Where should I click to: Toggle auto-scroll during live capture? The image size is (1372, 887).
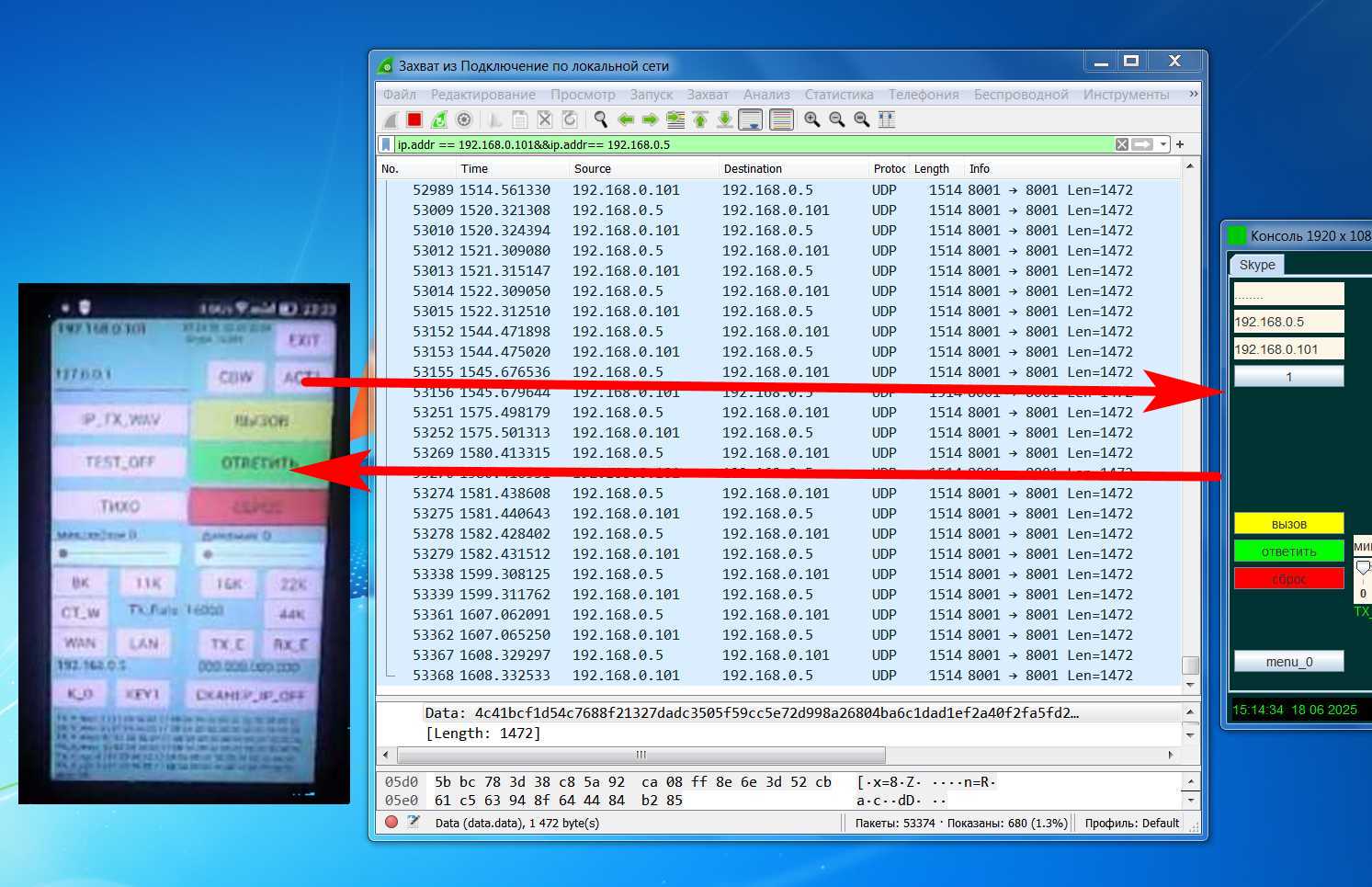point(751,119)
